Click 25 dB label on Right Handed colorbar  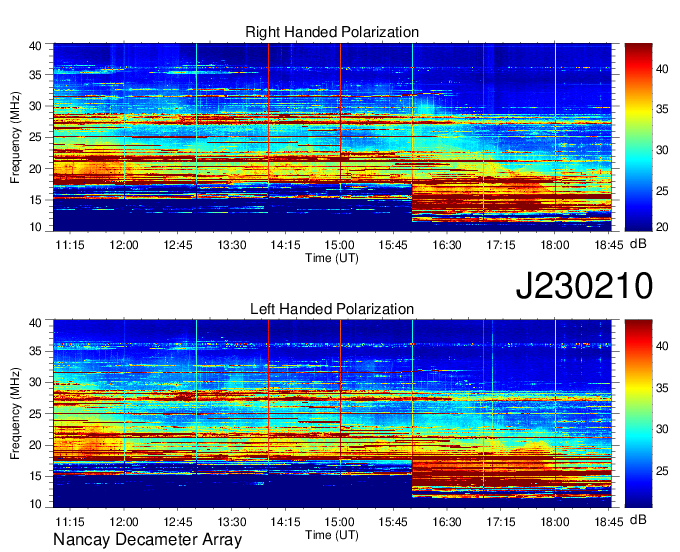(662, 191)
